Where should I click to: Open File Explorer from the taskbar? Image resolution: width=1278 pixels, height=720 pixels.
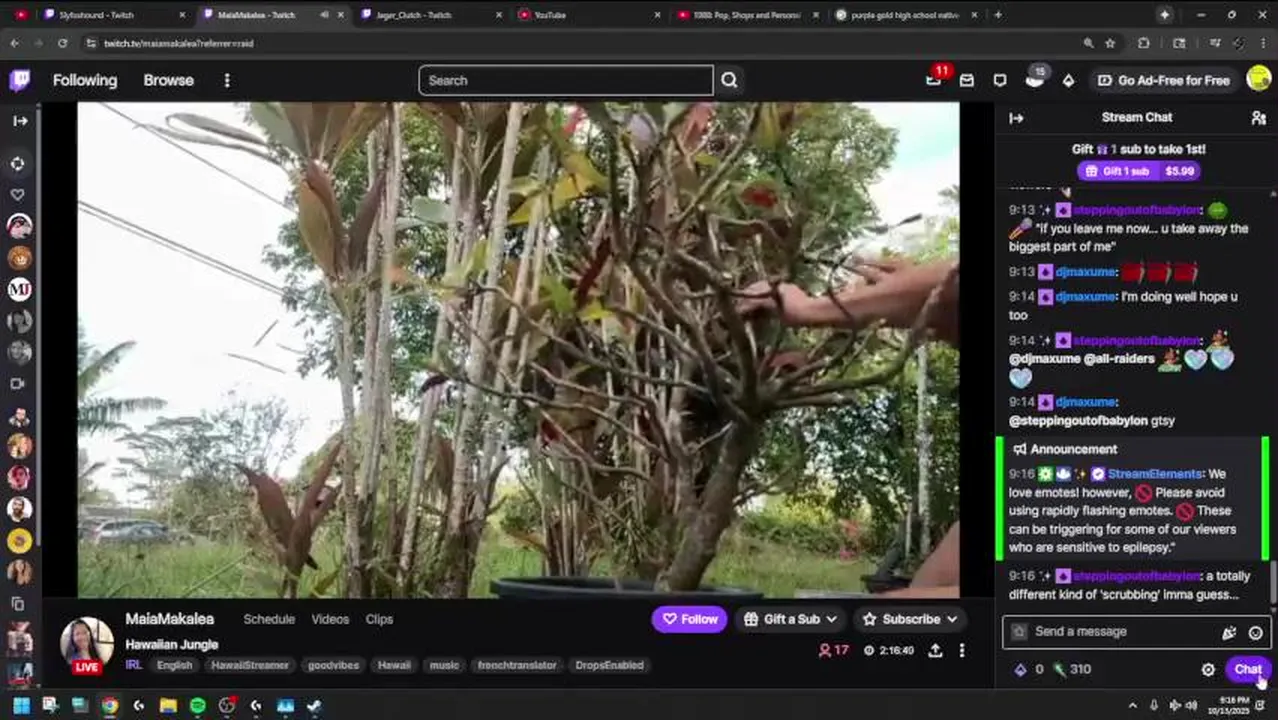tap(168, 706)
